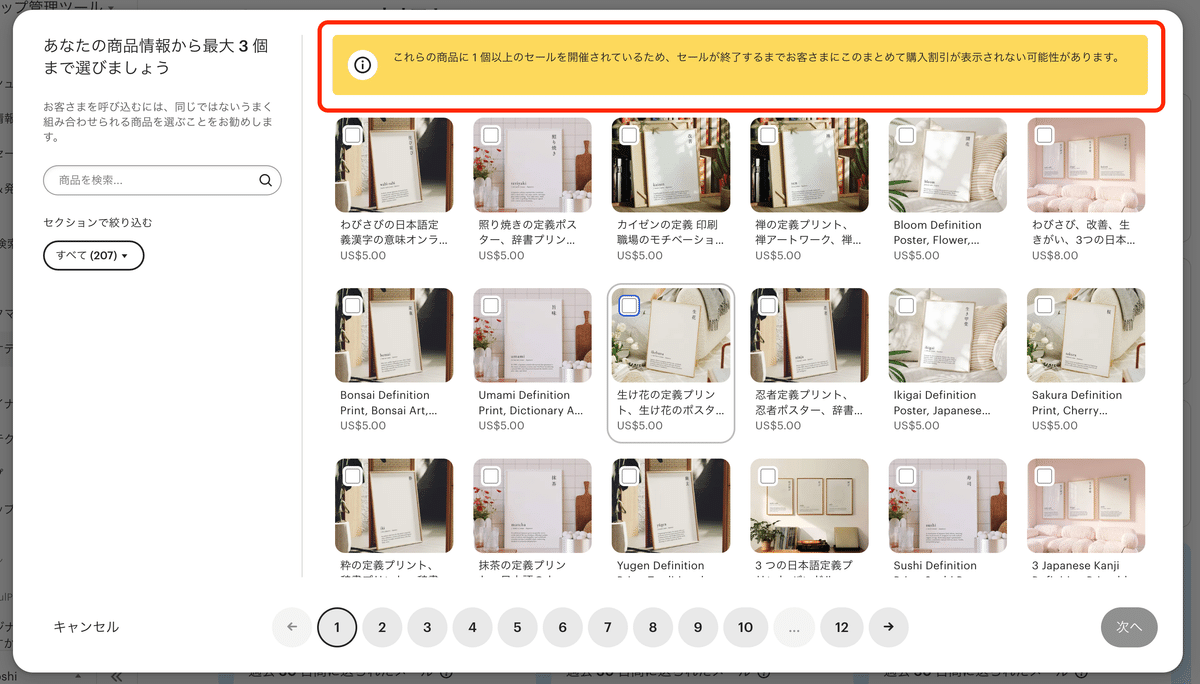
Task: Click the magnifier search icon
Action: point(265,181)
